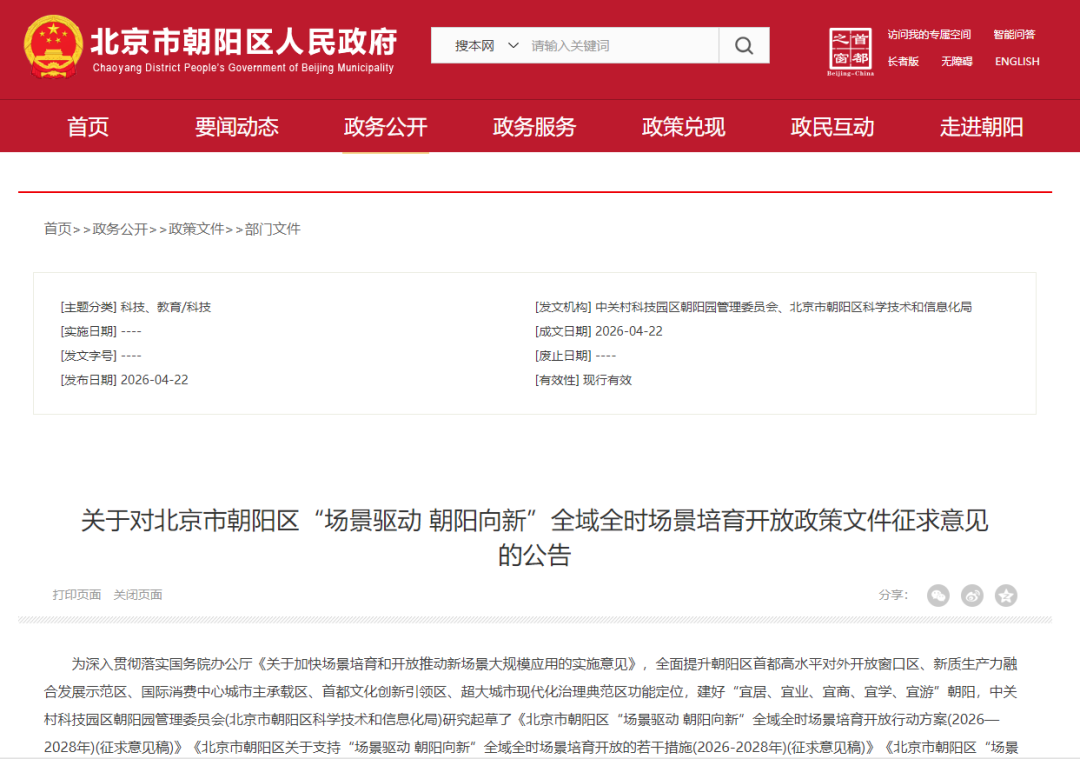Click the 有效性 现行有效 text

[583, 380]
